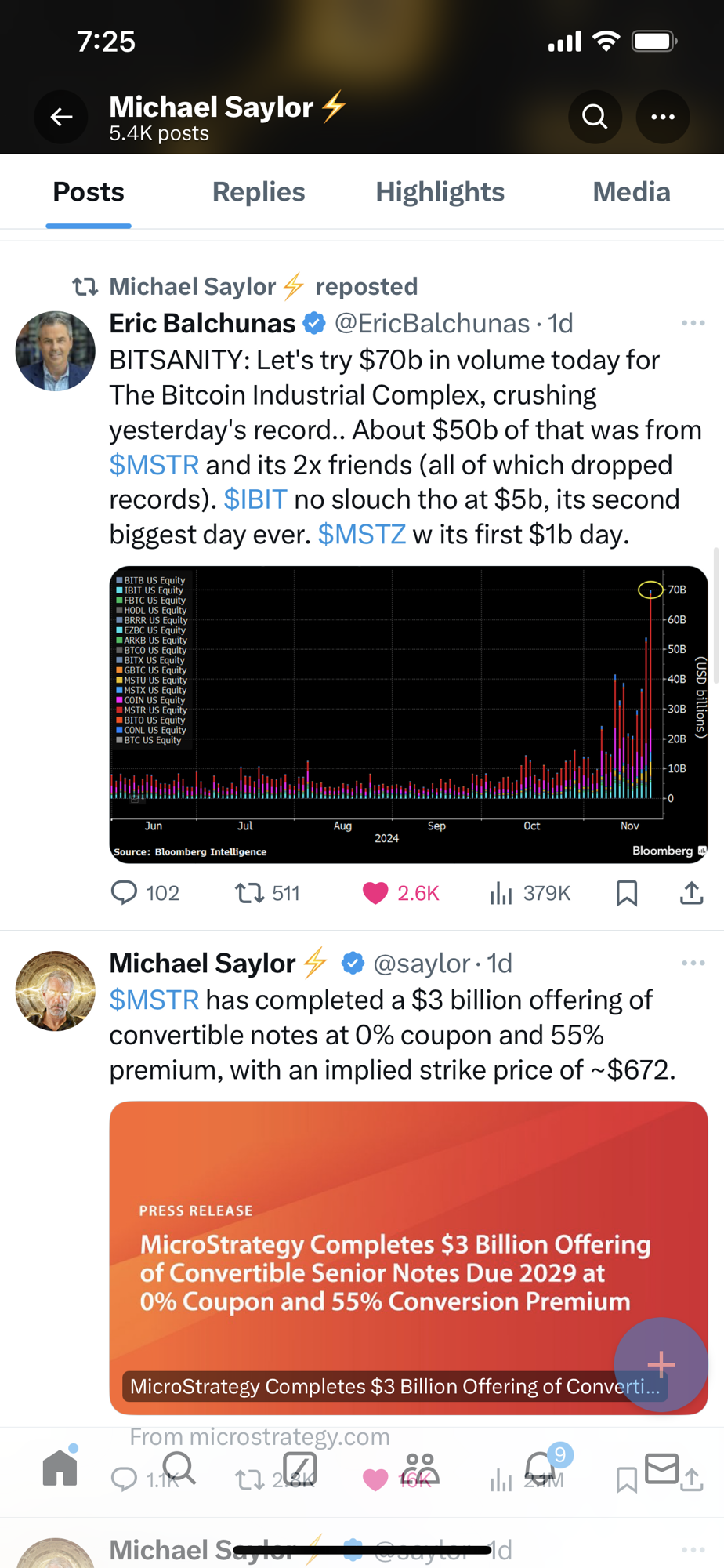Tap the back arrow button
Viewport: 724px width, 1568px height.
point(61,118)
